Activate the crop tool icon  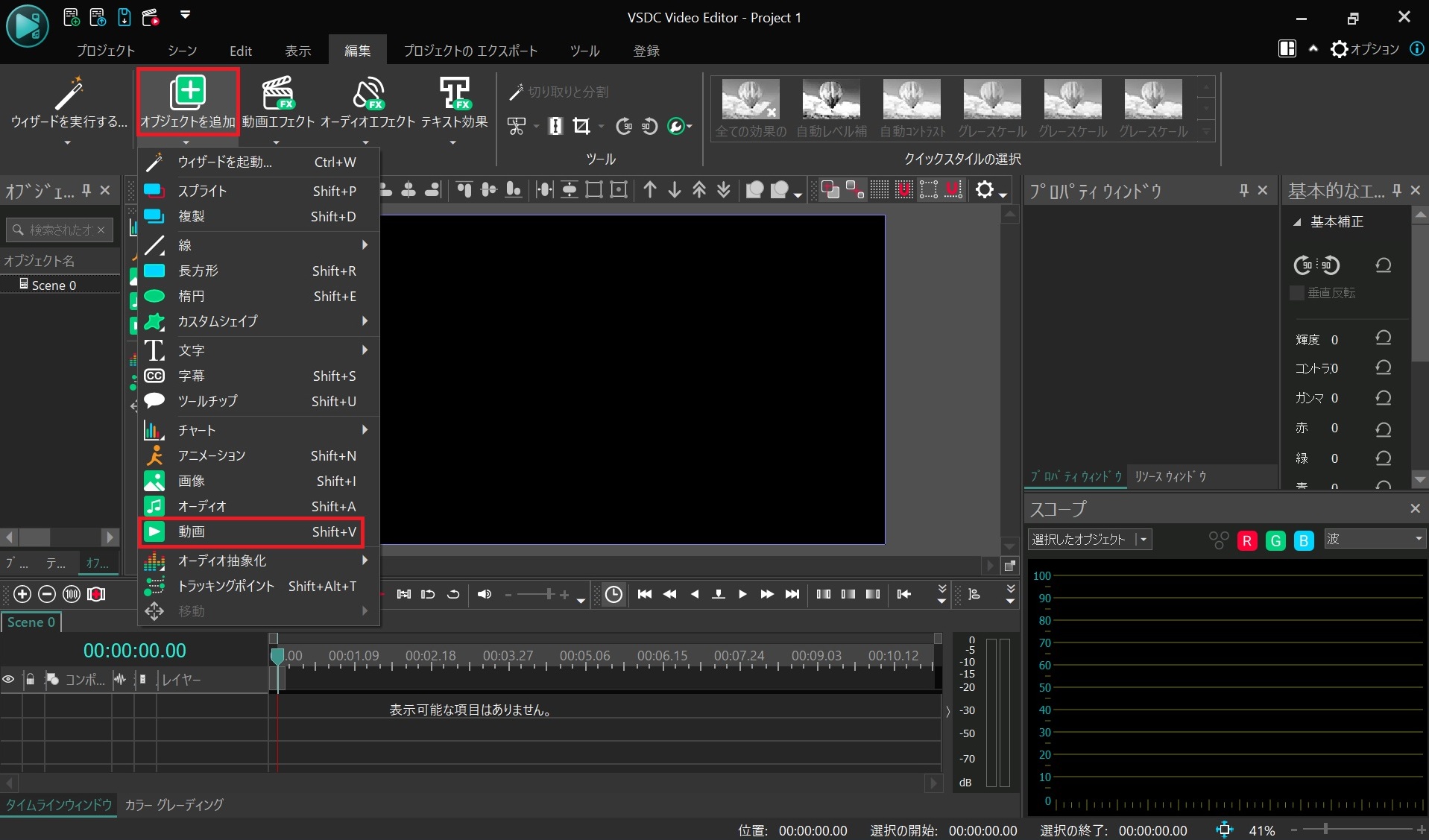pos(582,126)
